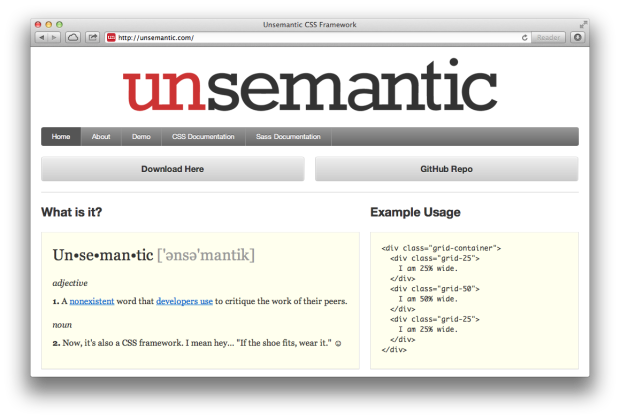Click the 'I am 50% wide.' code line
Viewport: 620px width, 419px height.
click(x=428, y=299)
